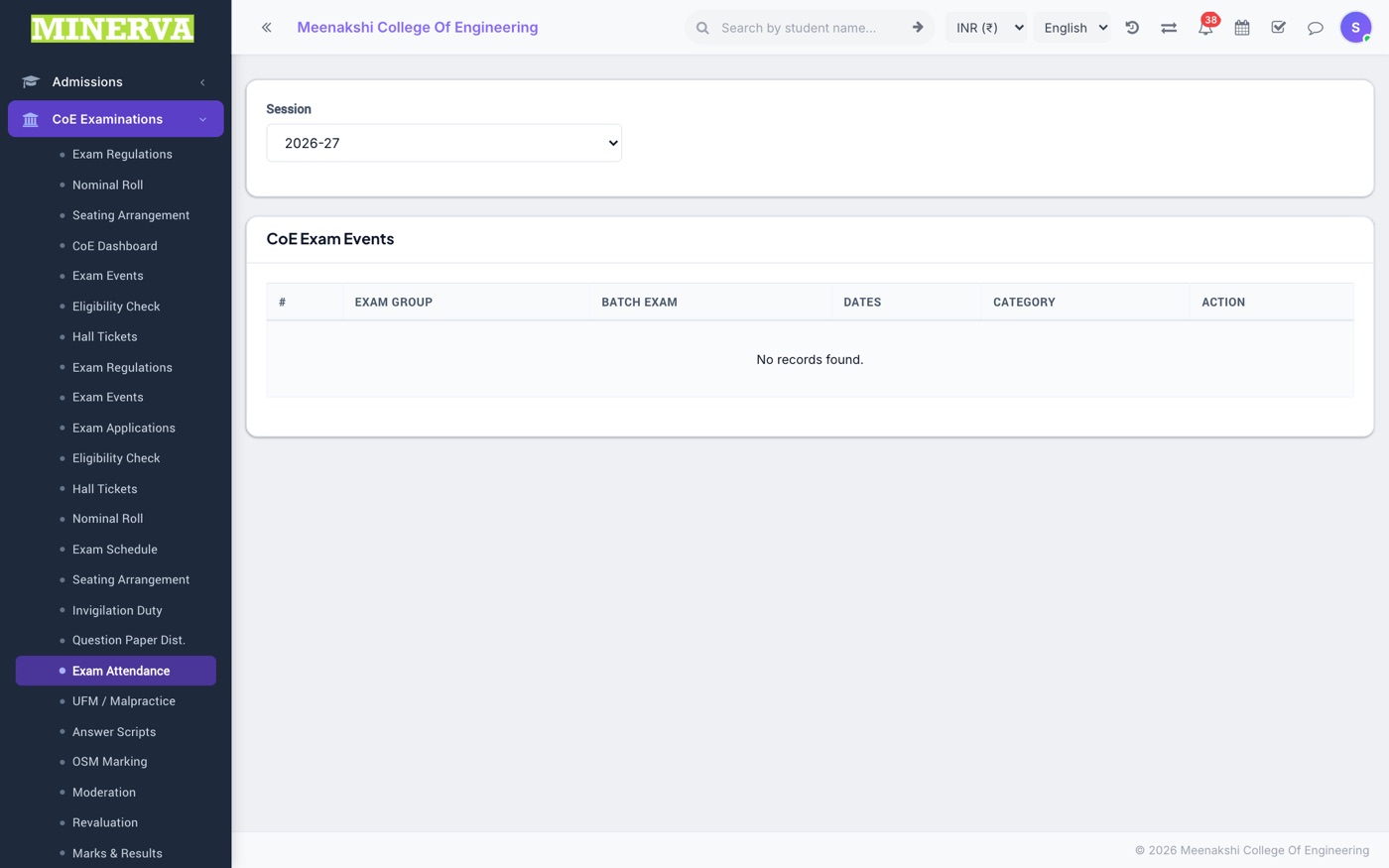
Task: Click the Minerva logo
Action: pos(112,28)
